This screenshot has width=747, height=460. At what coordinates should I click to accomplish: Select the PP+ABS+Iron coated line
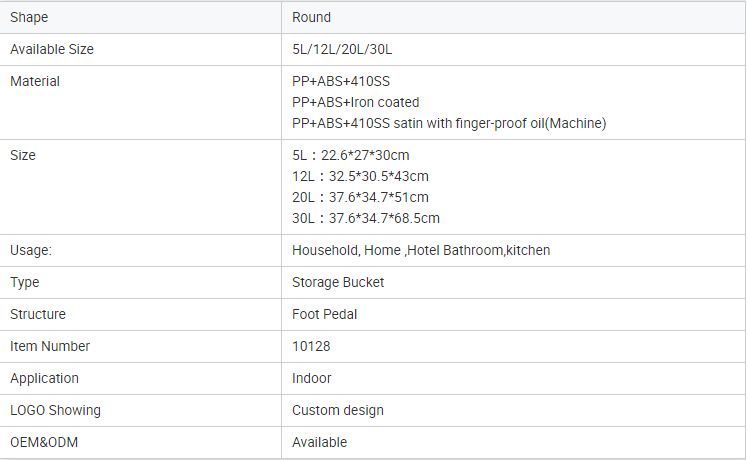[x=355, y=102]
